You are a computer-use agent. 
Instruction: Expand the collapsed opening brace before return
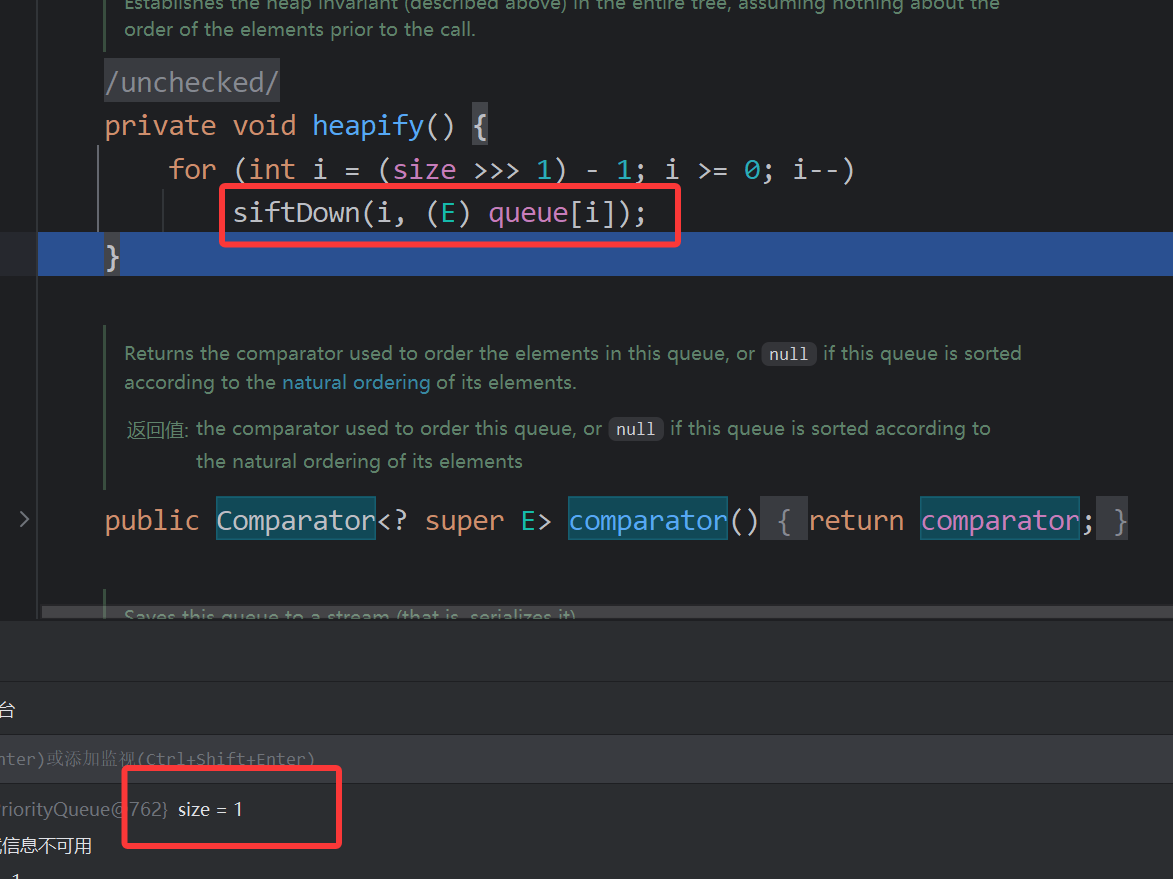coord(784,521)
